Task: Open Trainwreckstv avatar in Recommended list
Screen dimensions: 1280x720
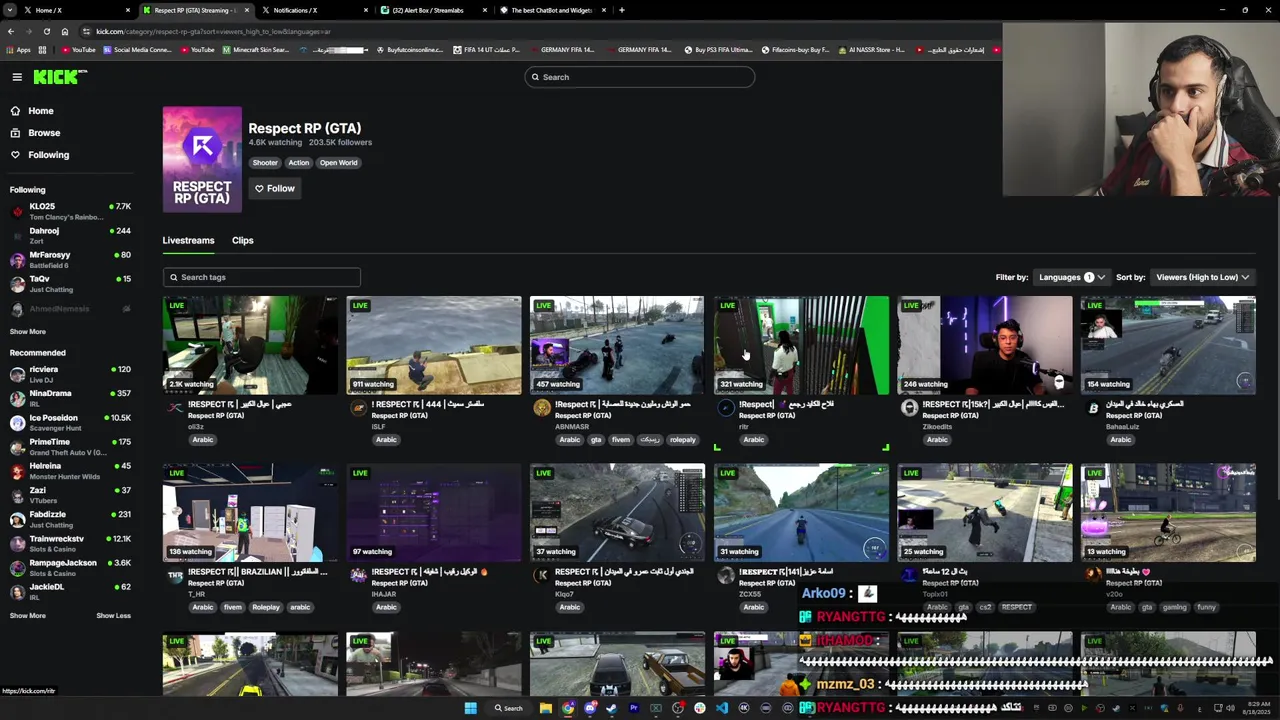Action: point(17,543)
